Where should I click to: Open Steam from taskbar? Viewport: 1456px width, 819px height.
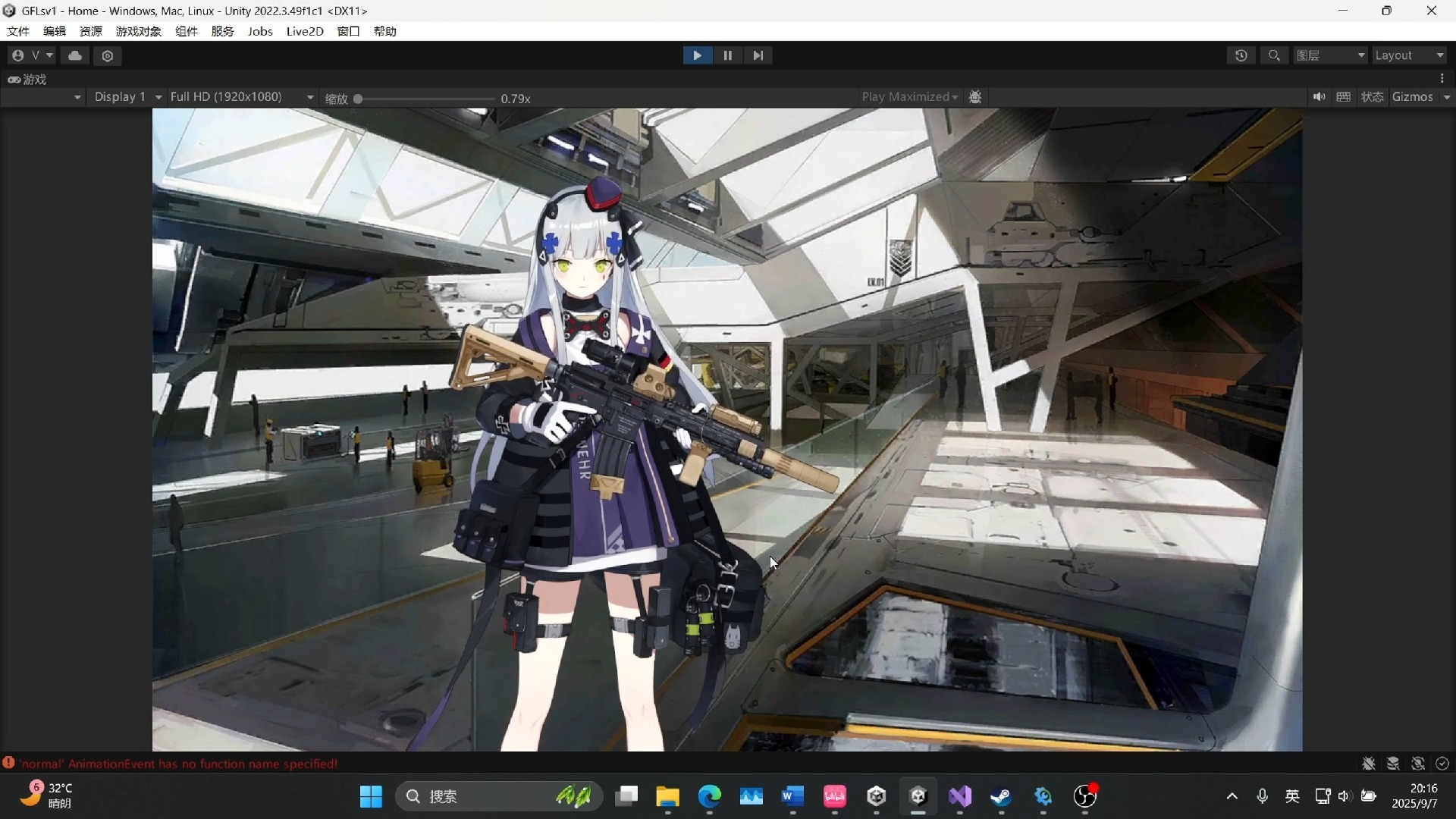pyautogui.click(x=1002, y=796)
